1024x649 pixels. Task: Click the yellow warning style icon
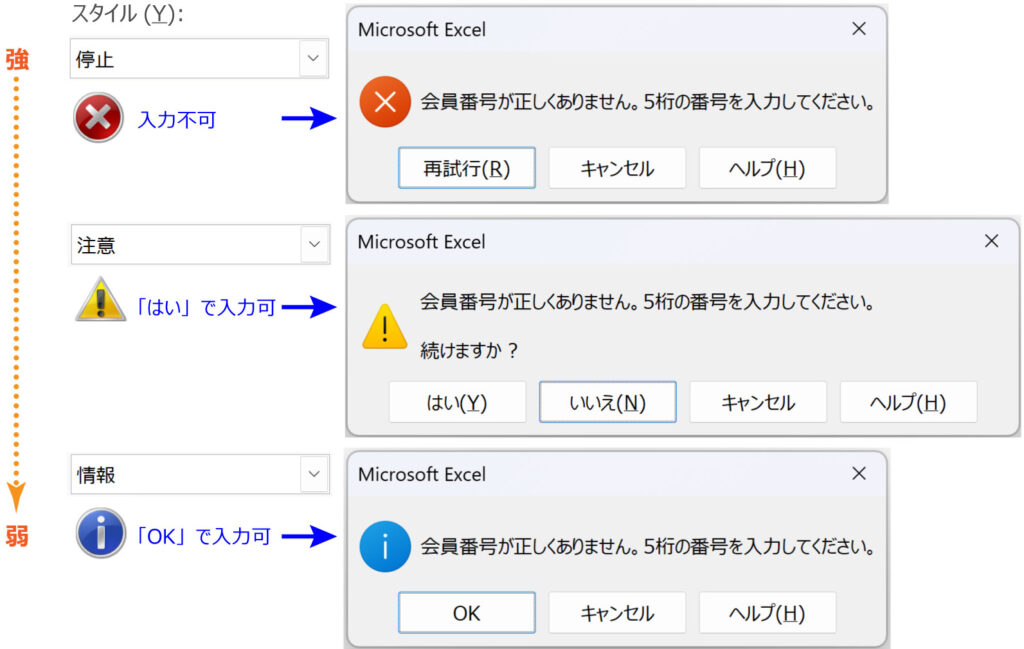pyautogui.click(x=100, y=300)
